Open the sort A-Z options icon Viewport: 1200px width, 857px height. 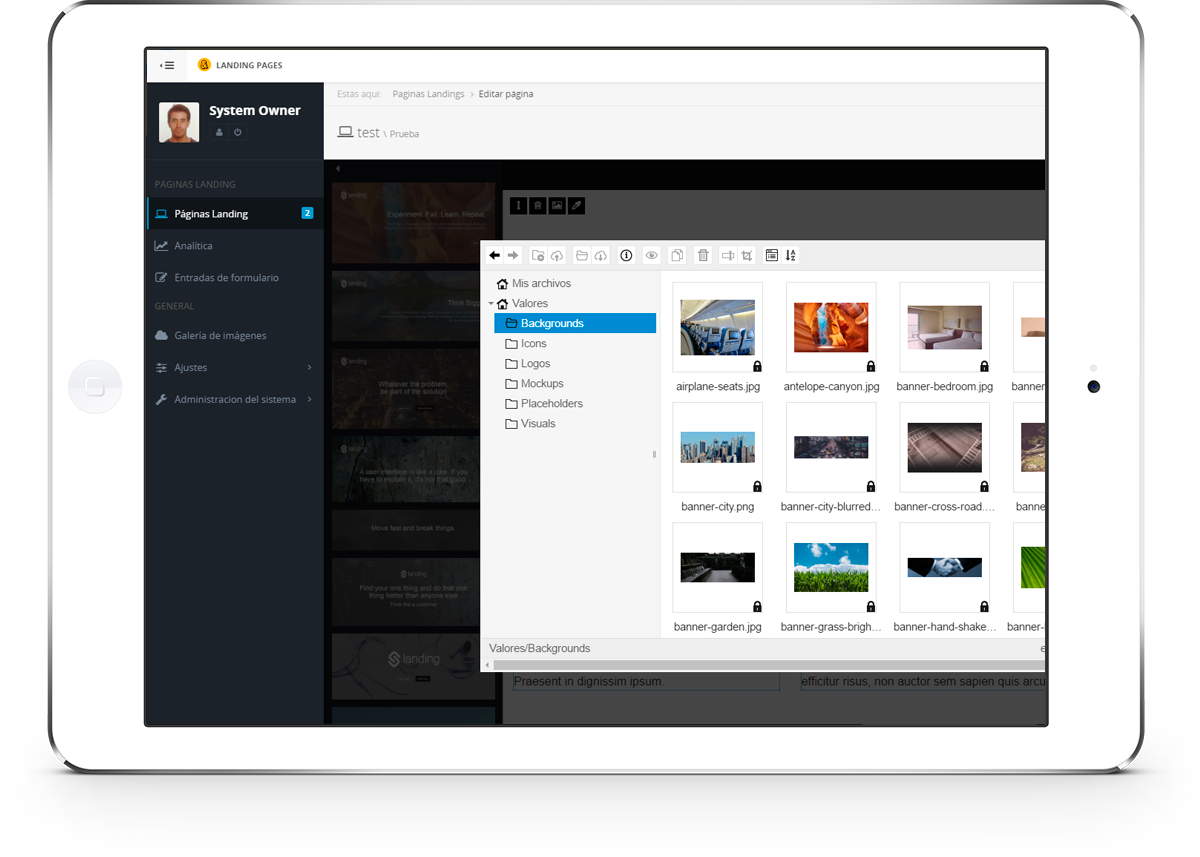790,256
